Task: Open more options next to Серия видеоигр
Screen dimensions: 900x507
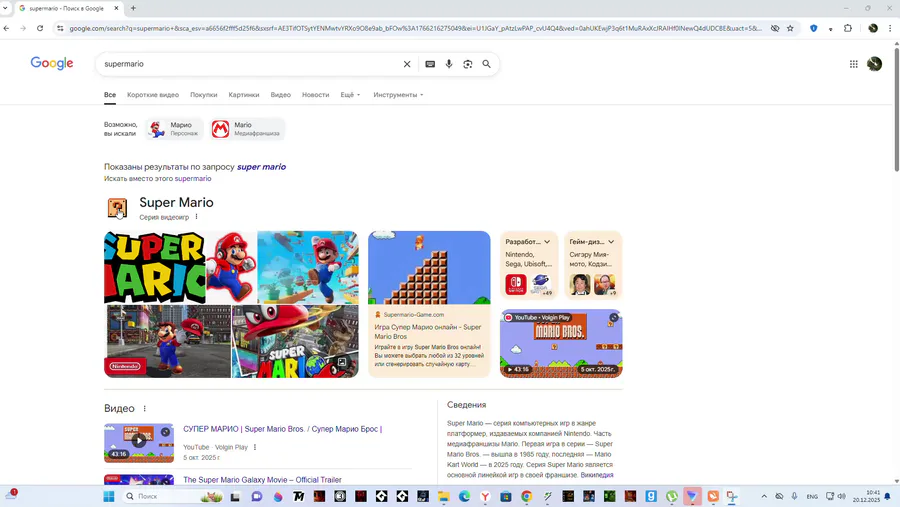Action: [x=196, y=216]
